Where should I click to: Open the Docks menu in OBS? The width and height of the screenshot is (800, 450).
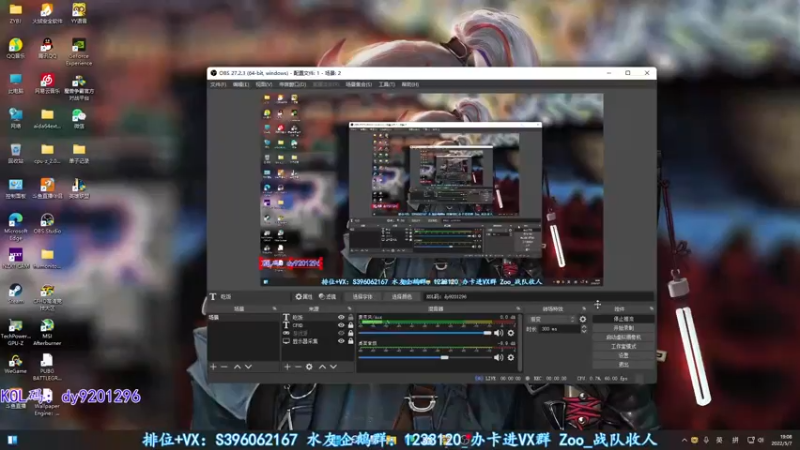click(293, 84)
